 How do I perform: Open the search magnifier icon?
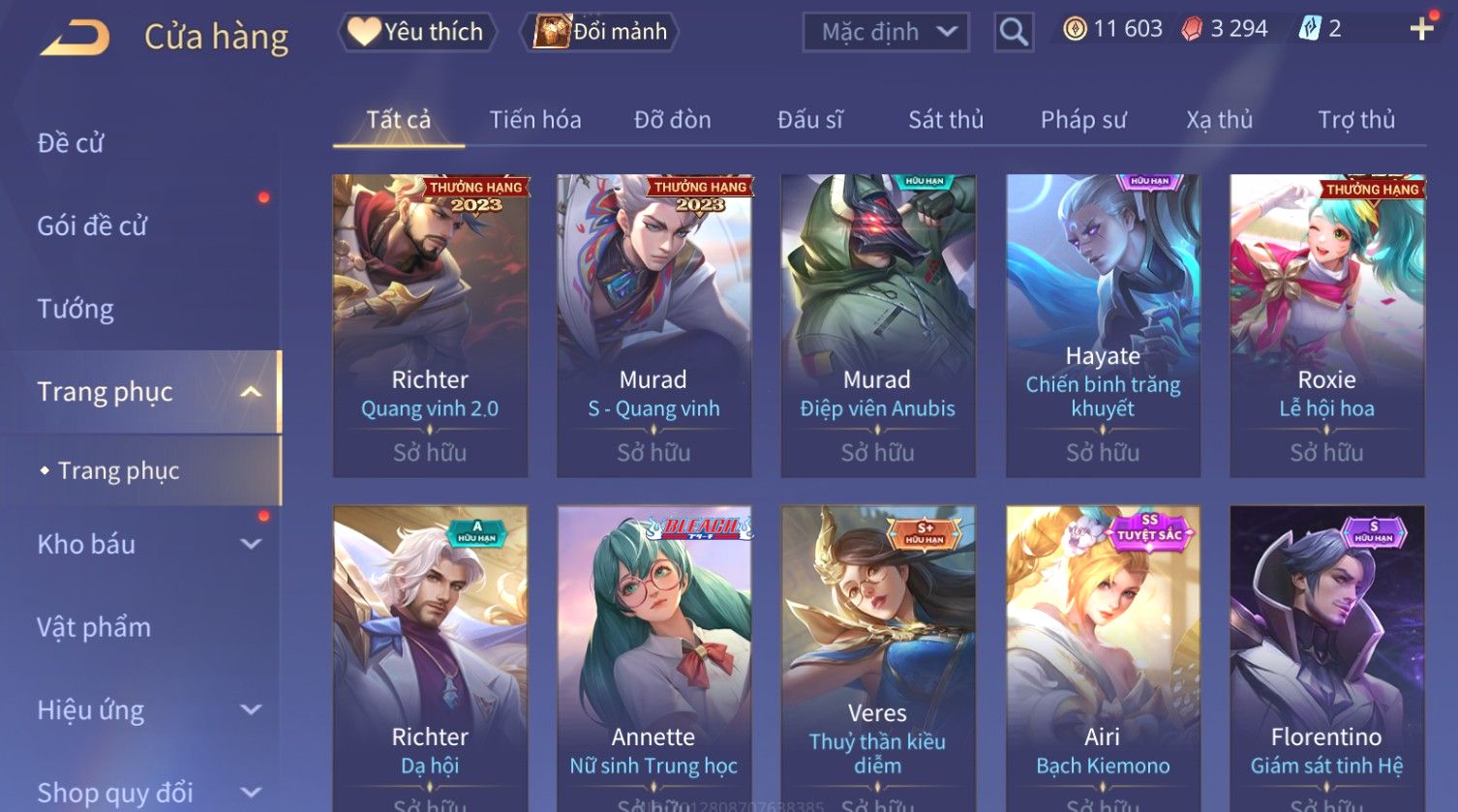[1013, 32]
